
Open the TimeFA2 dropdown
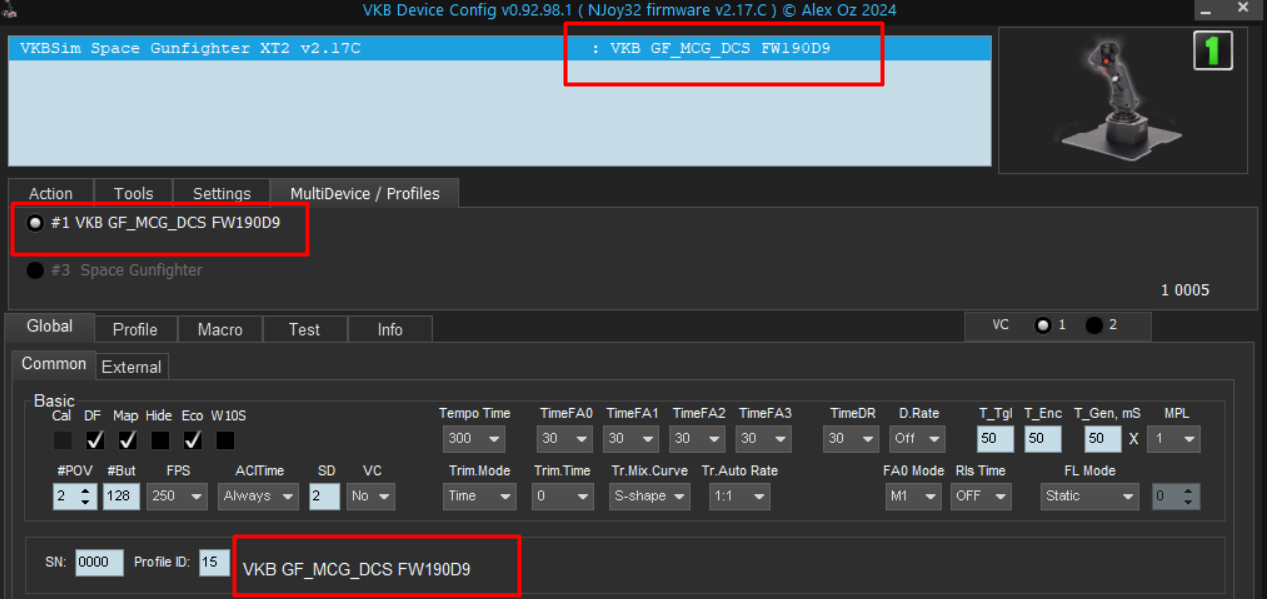point(698,438)
